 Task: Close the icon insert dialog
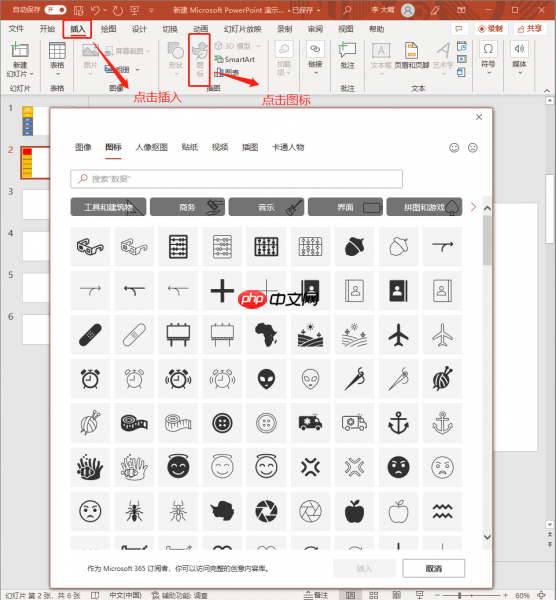[479, 117]
